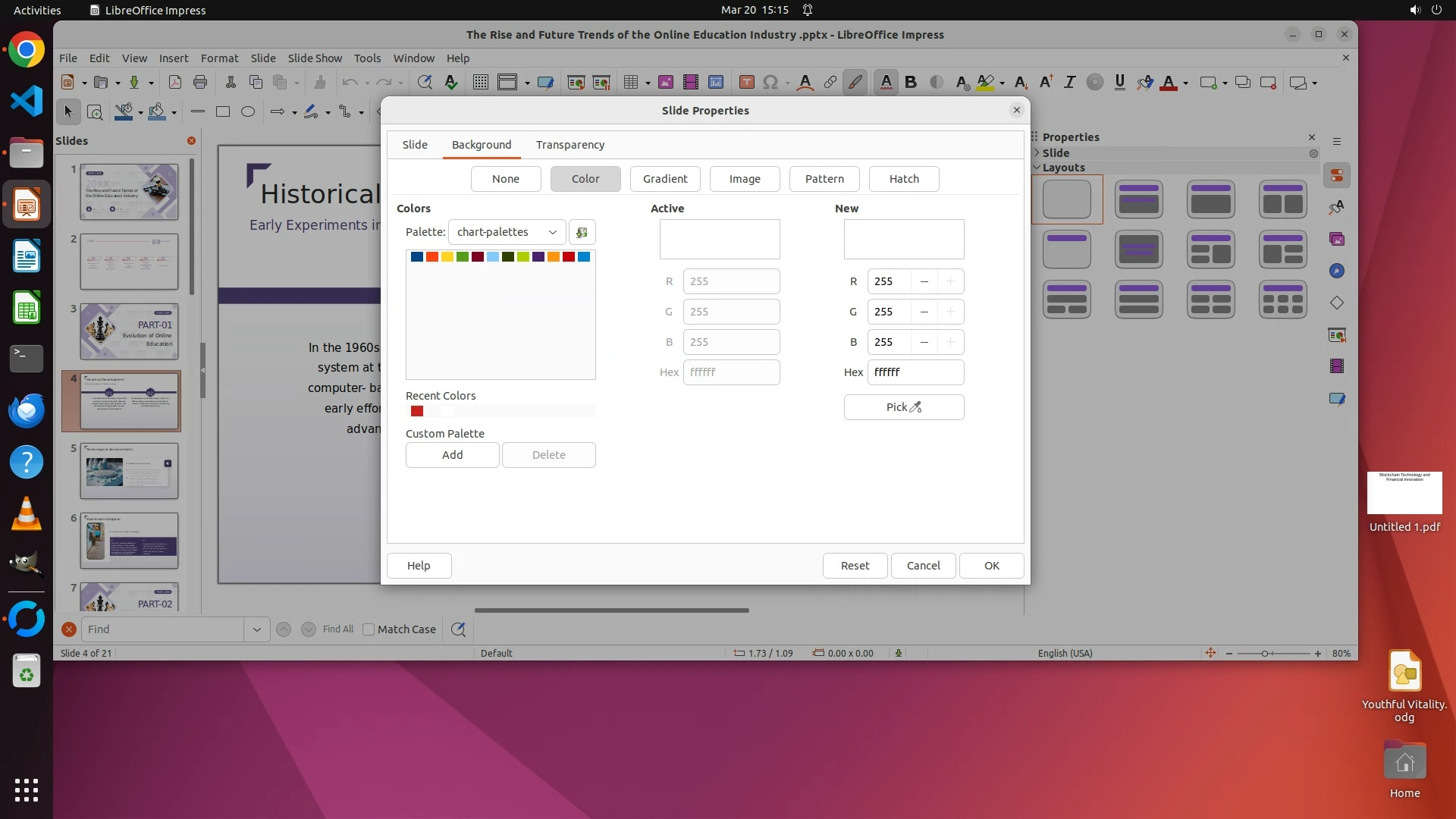Open the Navigator sidebar compass icon
Image resolution: width=1456 pixels, height=819 pixels.
pos(1336,271)
